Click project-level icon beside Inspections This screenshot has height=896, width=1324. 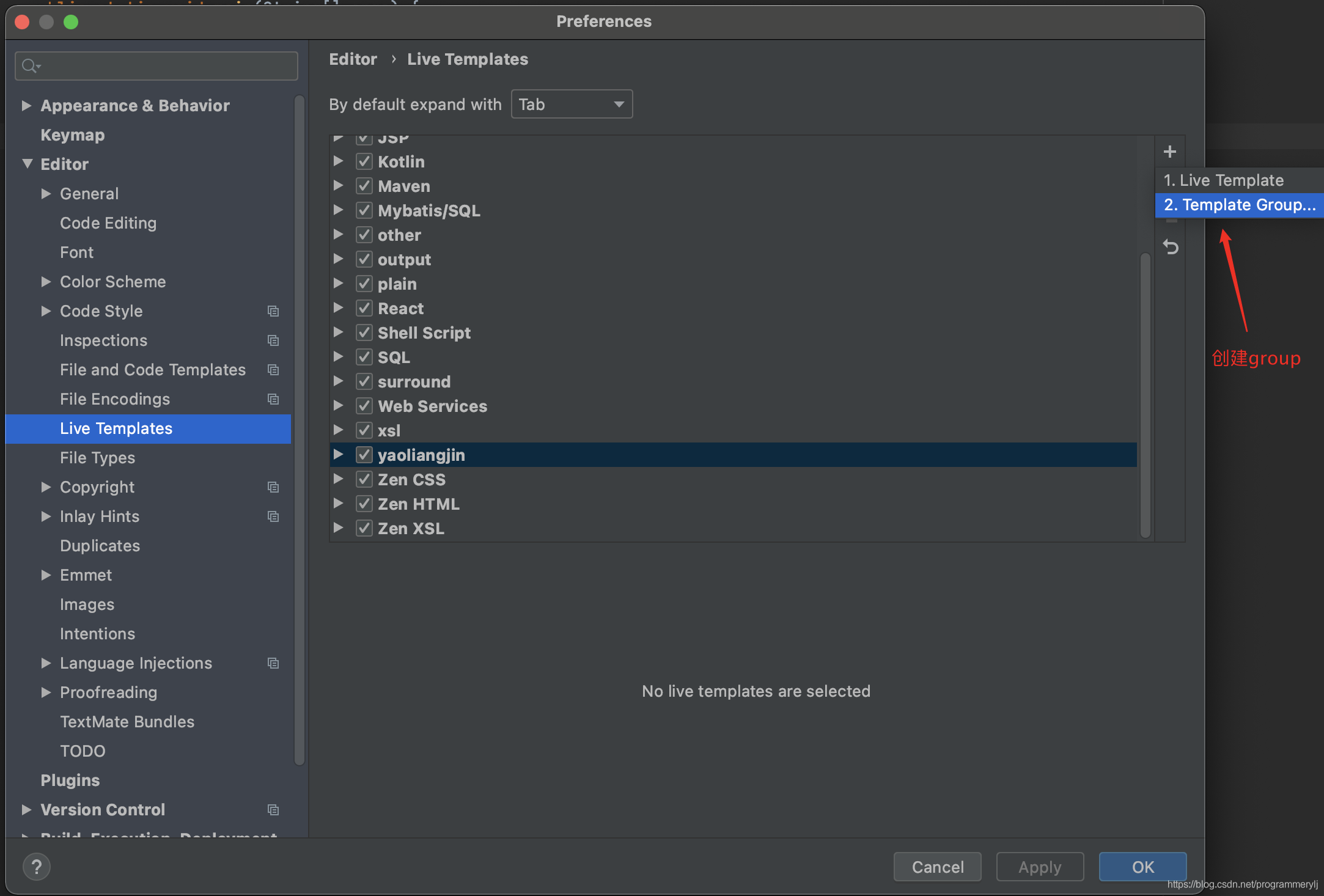coord(273,340)
